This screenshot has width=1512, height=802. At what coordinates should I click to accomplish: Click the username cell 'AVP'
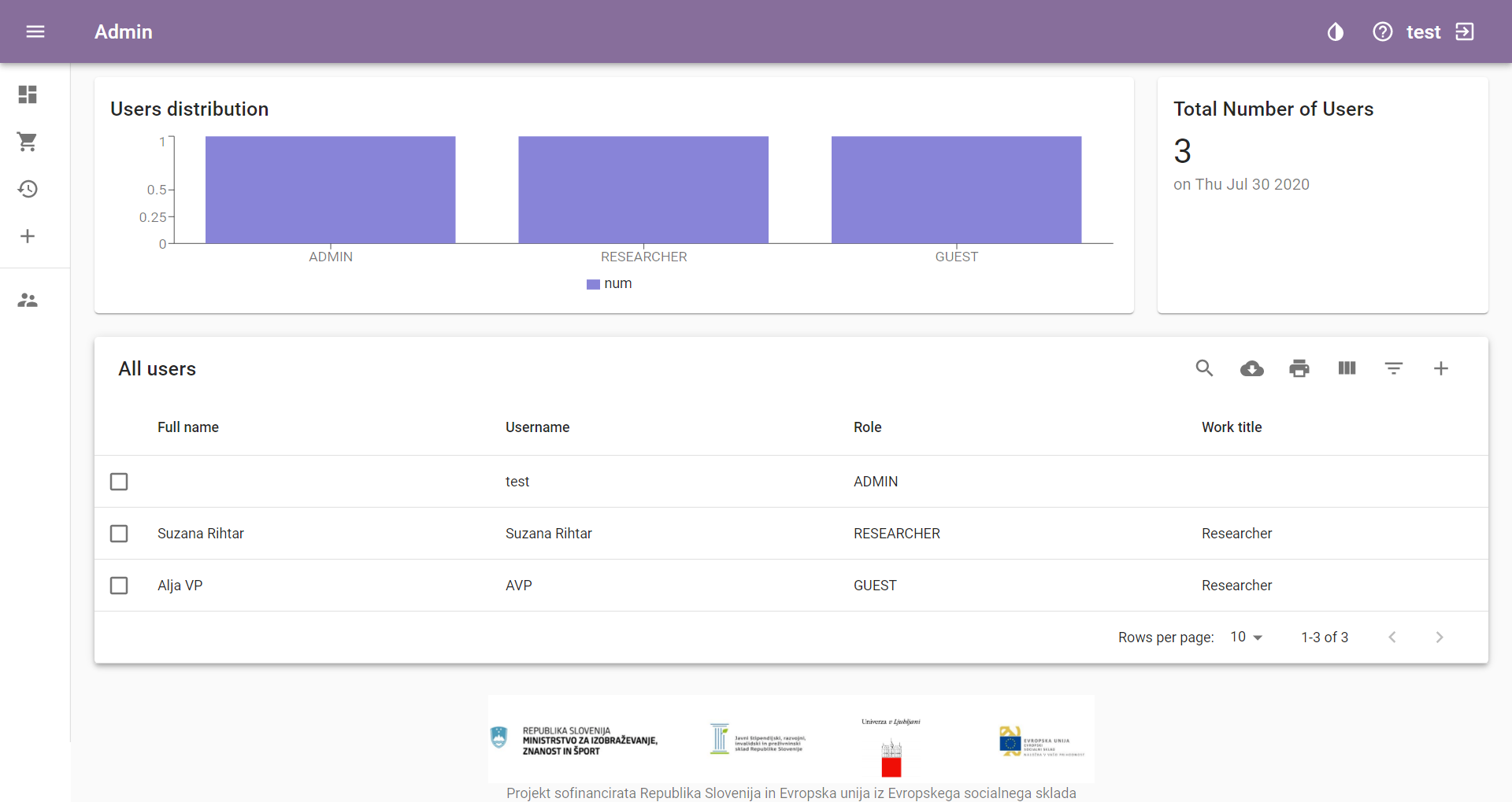point(519,586)
